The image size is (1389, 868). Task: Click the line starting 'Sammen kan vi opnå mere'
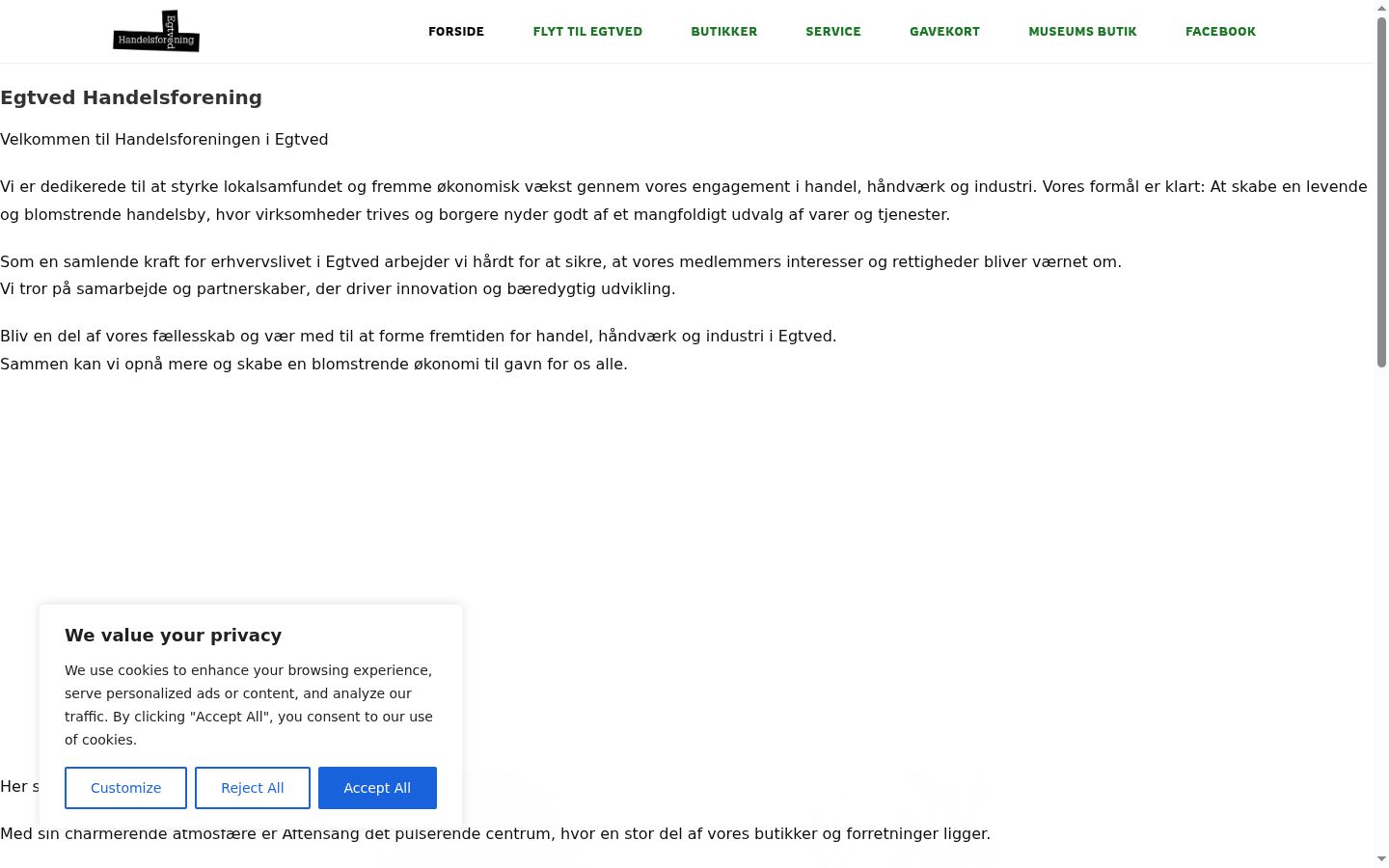pos(313,365)
